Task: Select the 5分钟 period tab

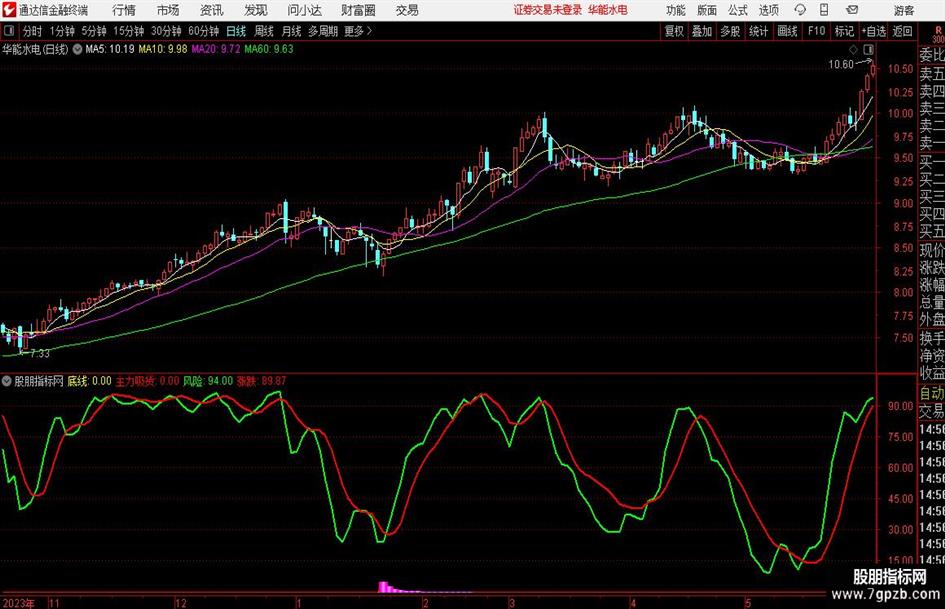Action: click(94, 31)
